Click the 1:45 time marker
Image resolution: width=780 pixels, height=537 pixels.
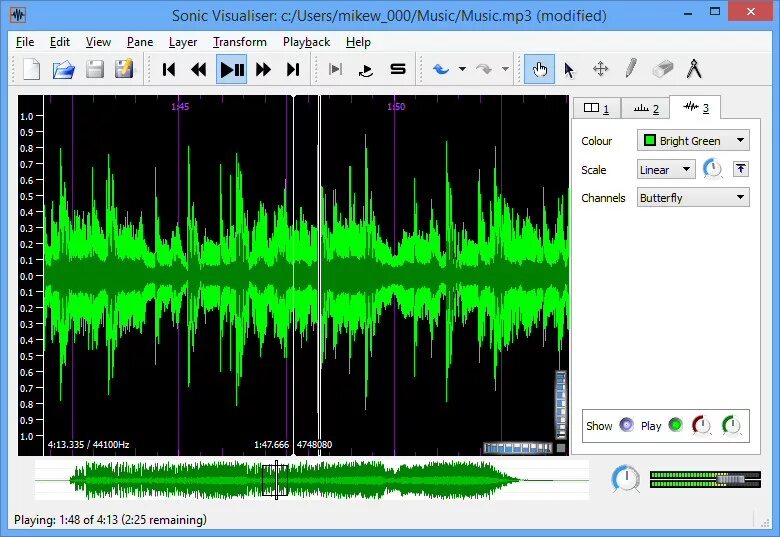click(x=180, y=106)
